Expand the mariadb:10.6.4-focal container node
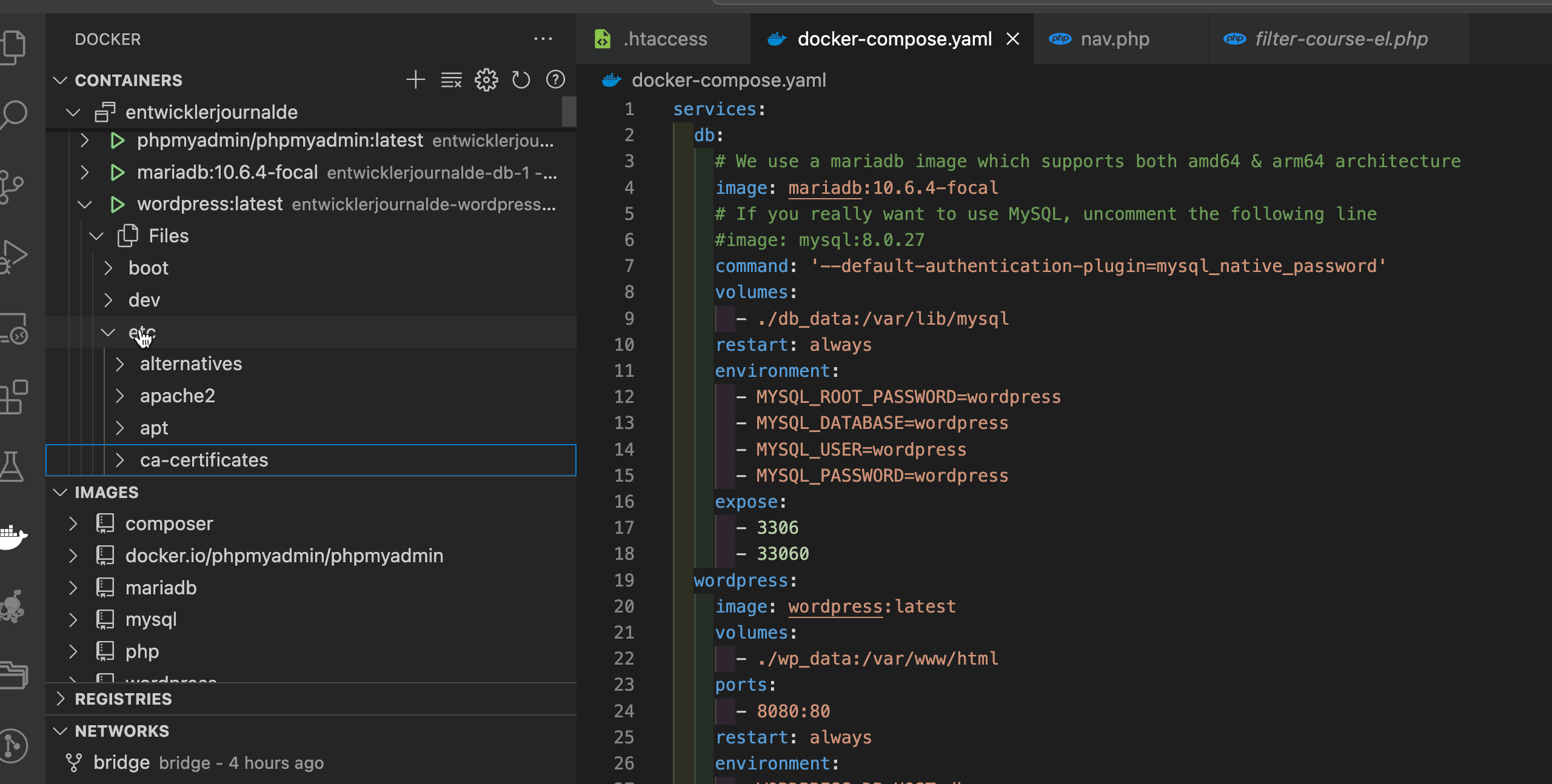Viewport: 1552px width, 784px height. pos(85,173)
